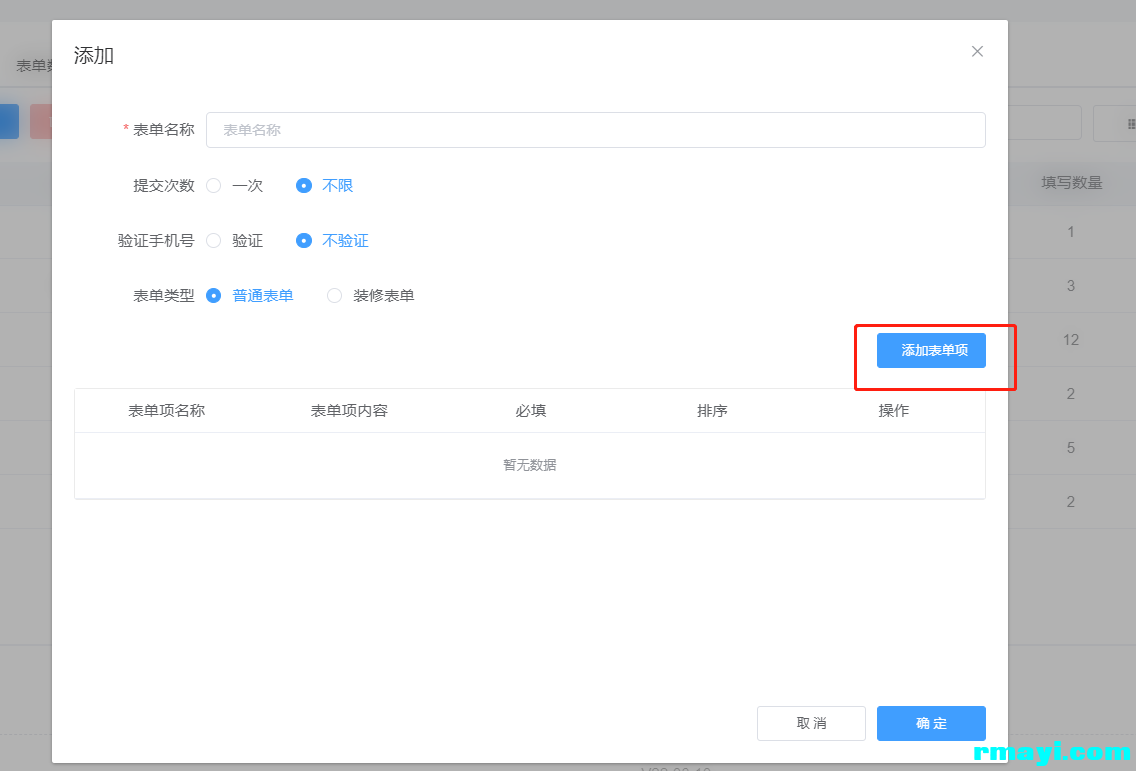Confirm with the 确定 button
The height and width of the screenshot is (771, 1136).
pyautogui.click(x=931, y=723)
